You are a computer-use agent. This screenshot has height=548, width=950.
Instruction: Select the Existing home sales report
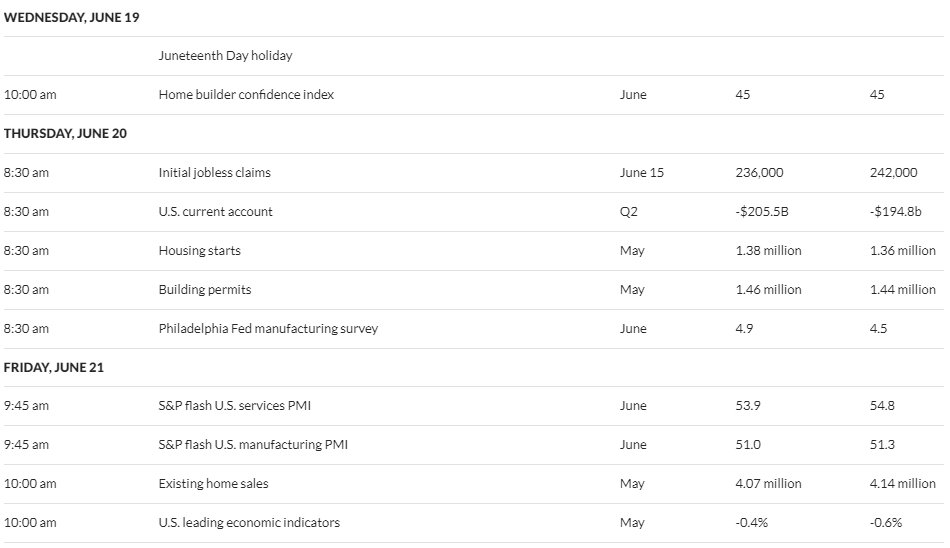click(213, 484)
